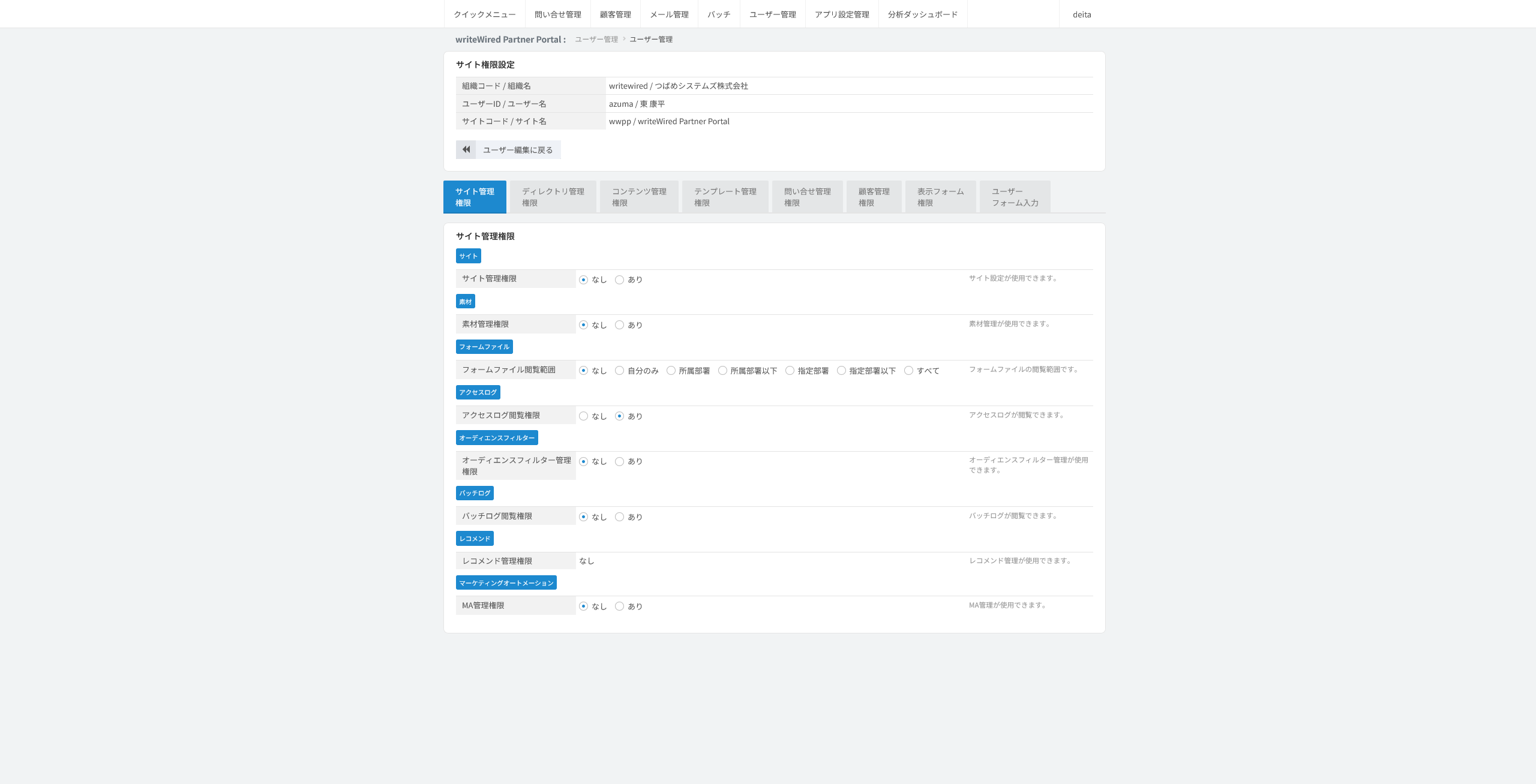The height and width of the screenshot is (784, 1536).
Task: Click the オーディエンスフィルター section badge
Action: pyautogui.click(x=497, y=438)
